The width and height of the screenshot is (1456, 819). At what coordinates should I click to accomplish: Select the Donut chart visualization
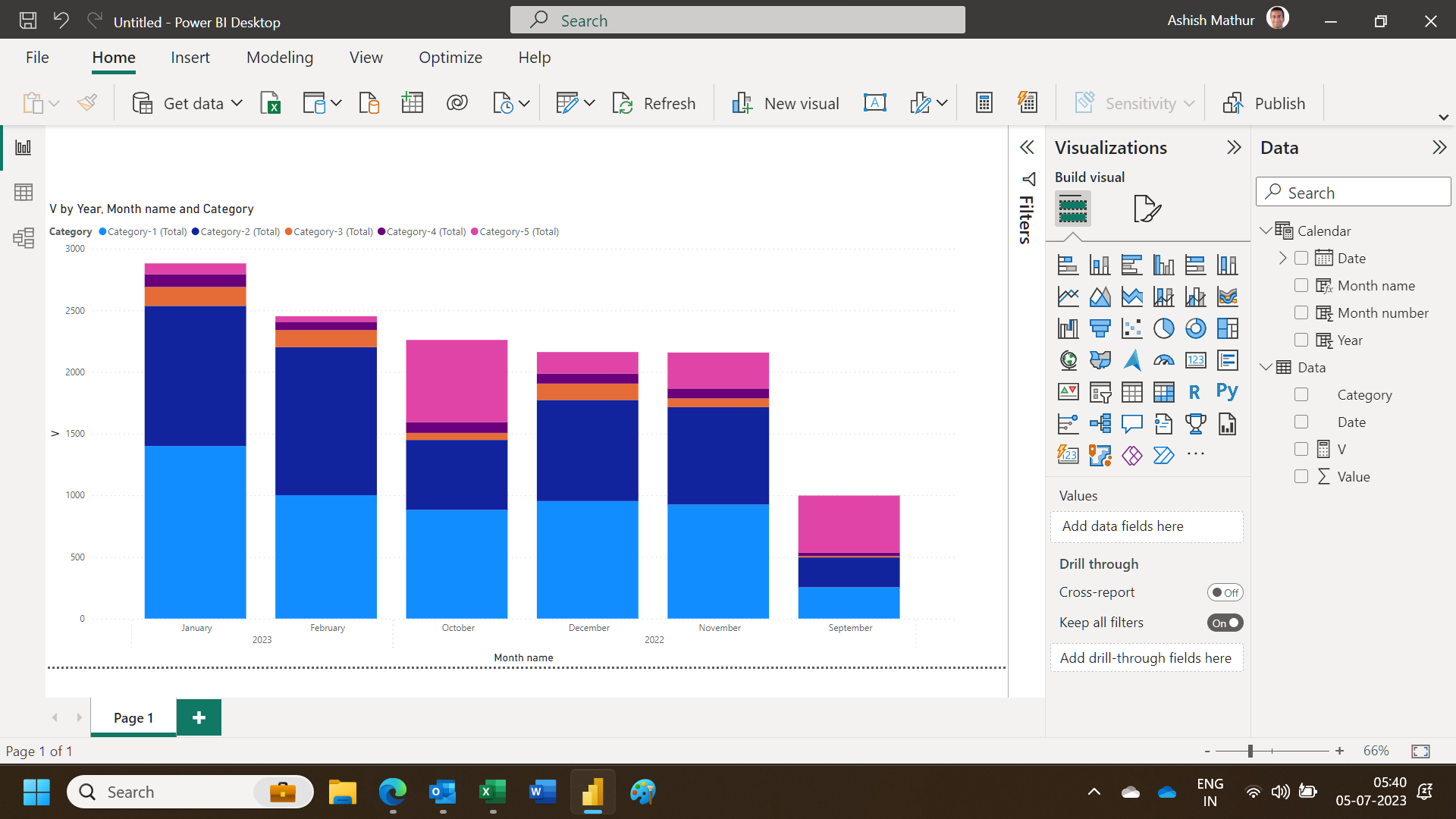coord(1195,328)
